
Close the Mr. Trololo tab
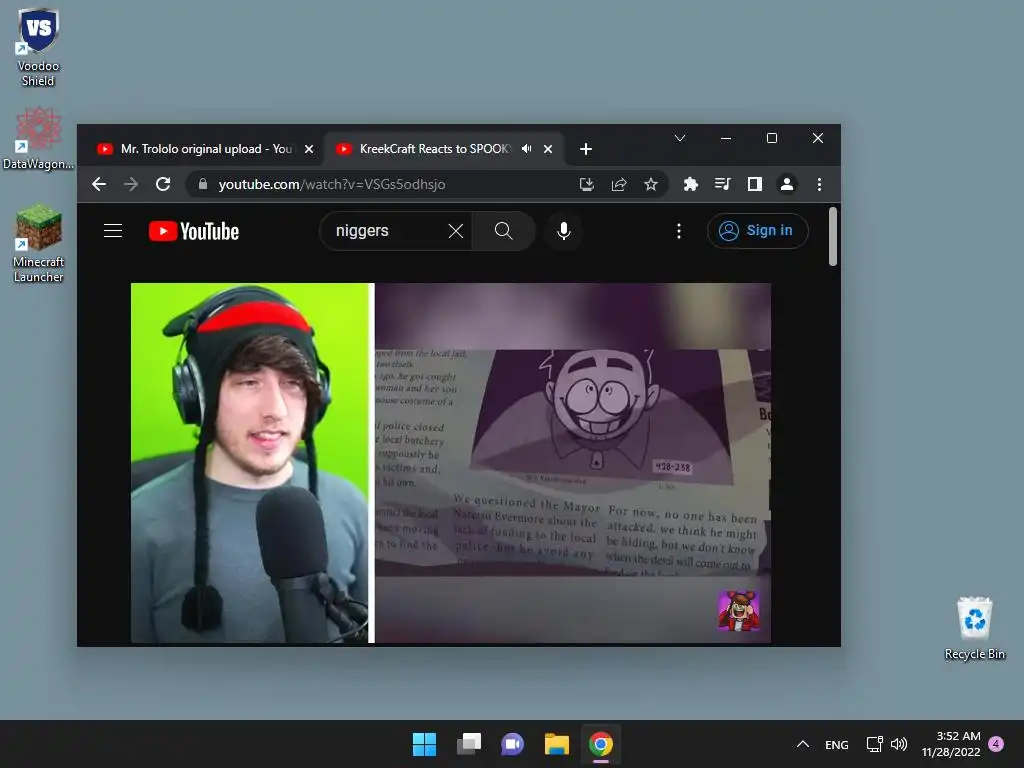point(309,149)
